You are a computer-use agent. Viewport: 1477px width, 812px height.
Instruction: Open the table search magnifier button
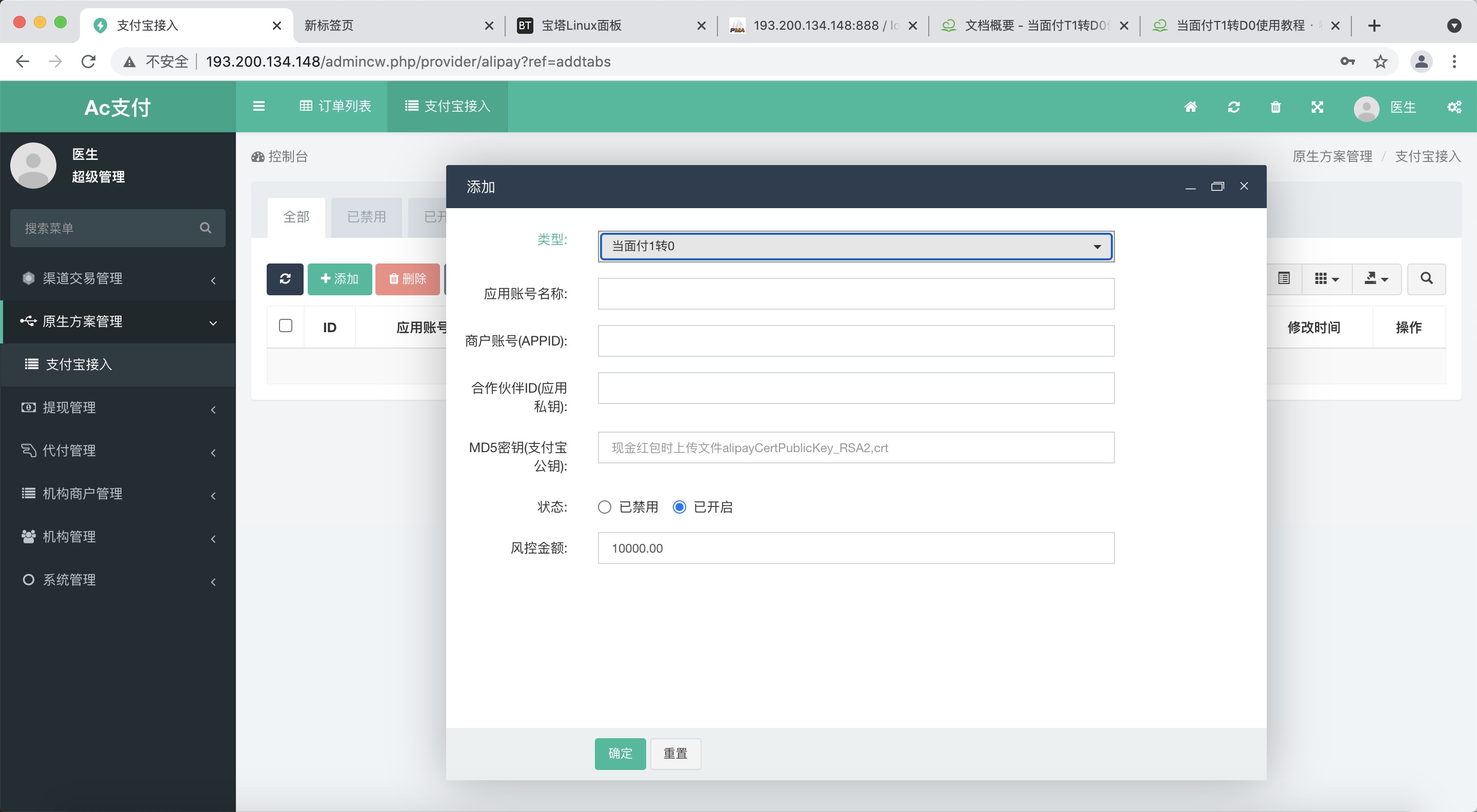1426,278
